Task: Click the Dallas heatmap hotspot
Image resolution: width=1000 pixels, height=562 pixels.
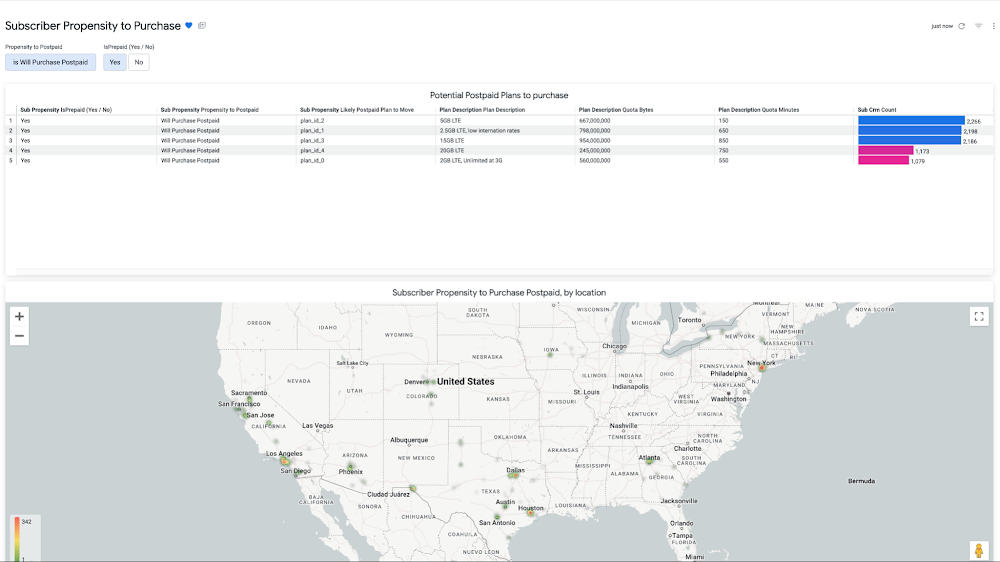Action: click(514, 475)
